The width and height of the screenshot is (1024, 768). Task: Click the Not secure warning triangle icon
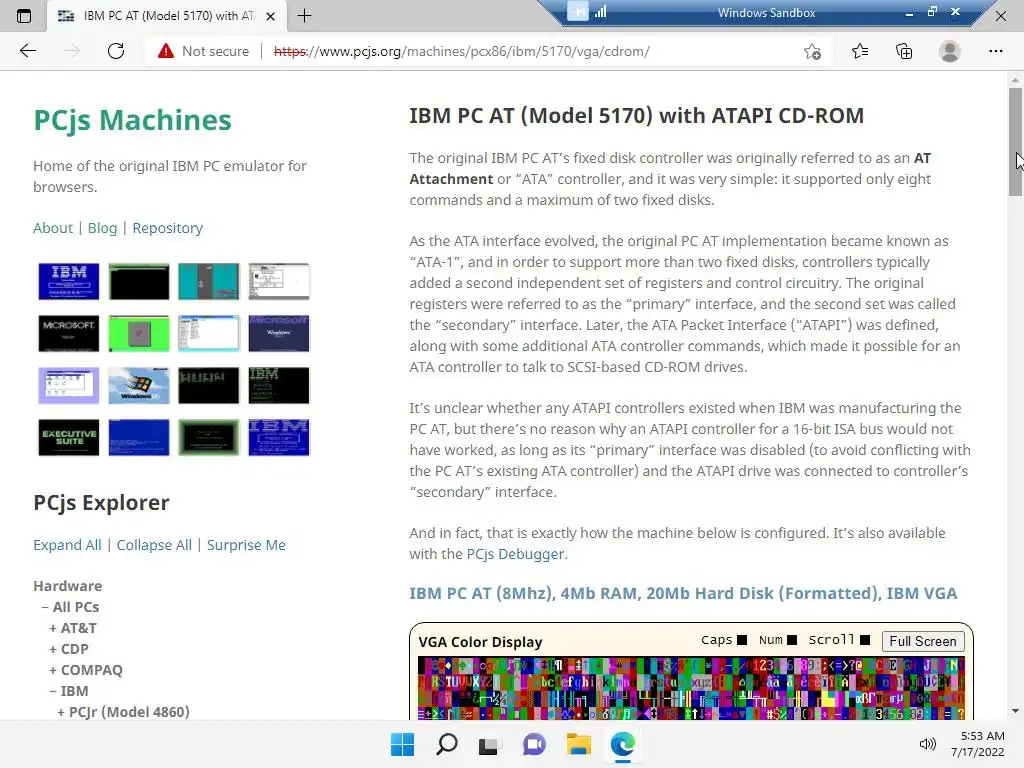coord(166,51)
